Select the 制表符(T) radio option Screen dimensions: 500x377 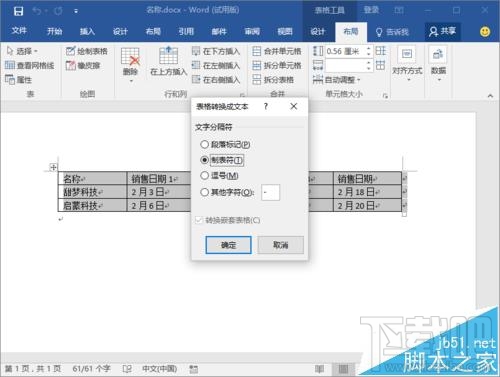click(222, 160)
